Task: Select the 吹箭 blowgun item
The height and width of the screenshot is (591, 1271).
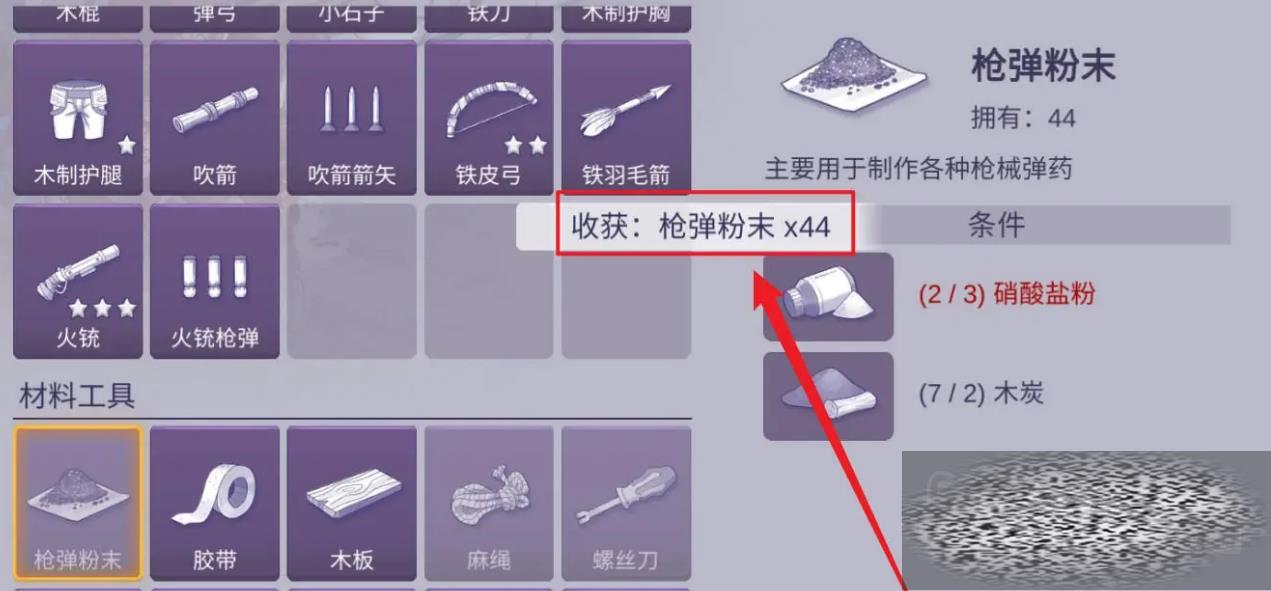Action: coord(215,118)
